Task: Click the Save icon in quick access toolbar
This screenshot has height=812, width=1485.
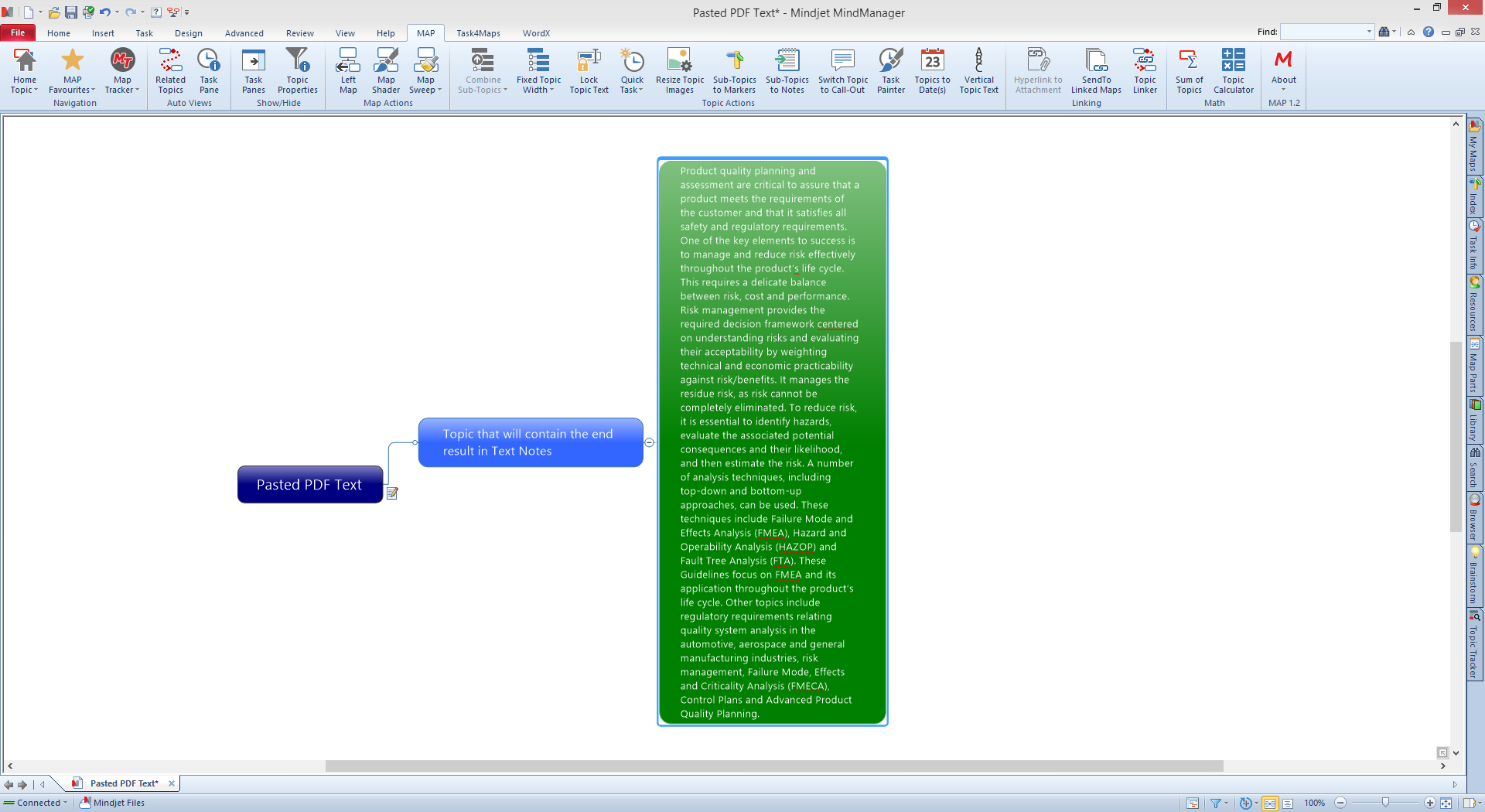Action: [71, 12]
